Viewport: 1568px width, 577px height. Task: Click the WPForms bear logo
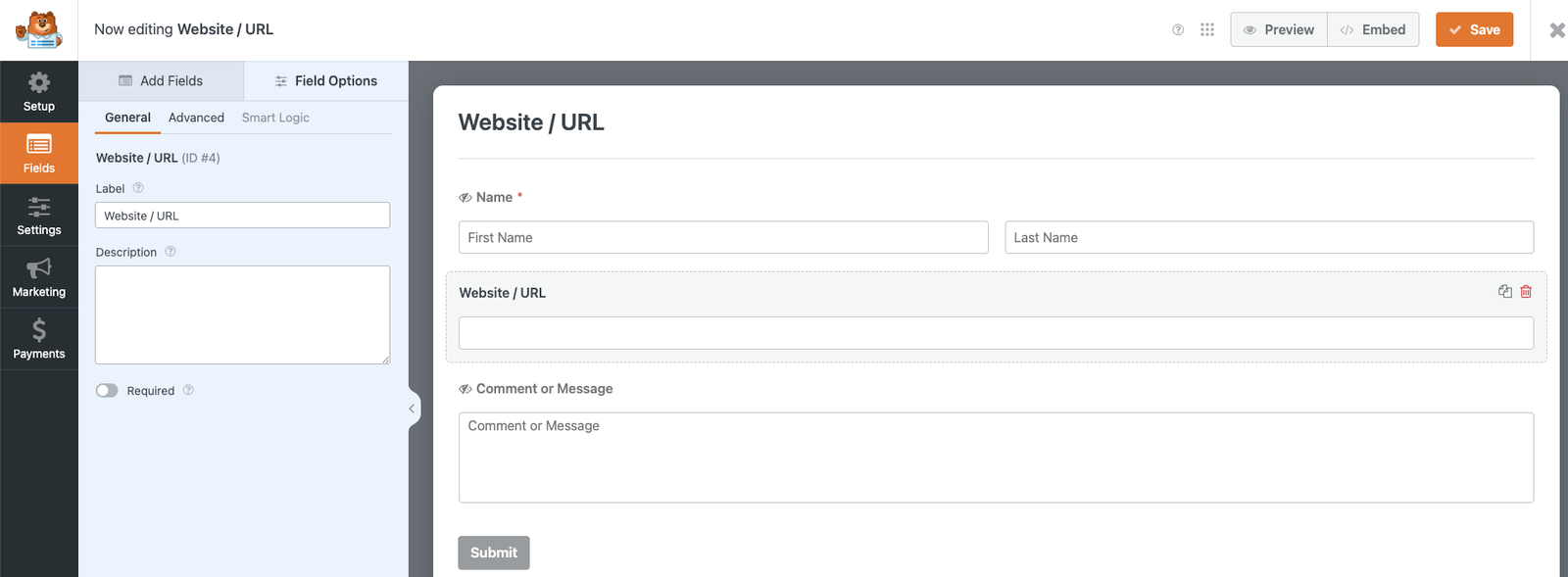(x=39, y=30)
